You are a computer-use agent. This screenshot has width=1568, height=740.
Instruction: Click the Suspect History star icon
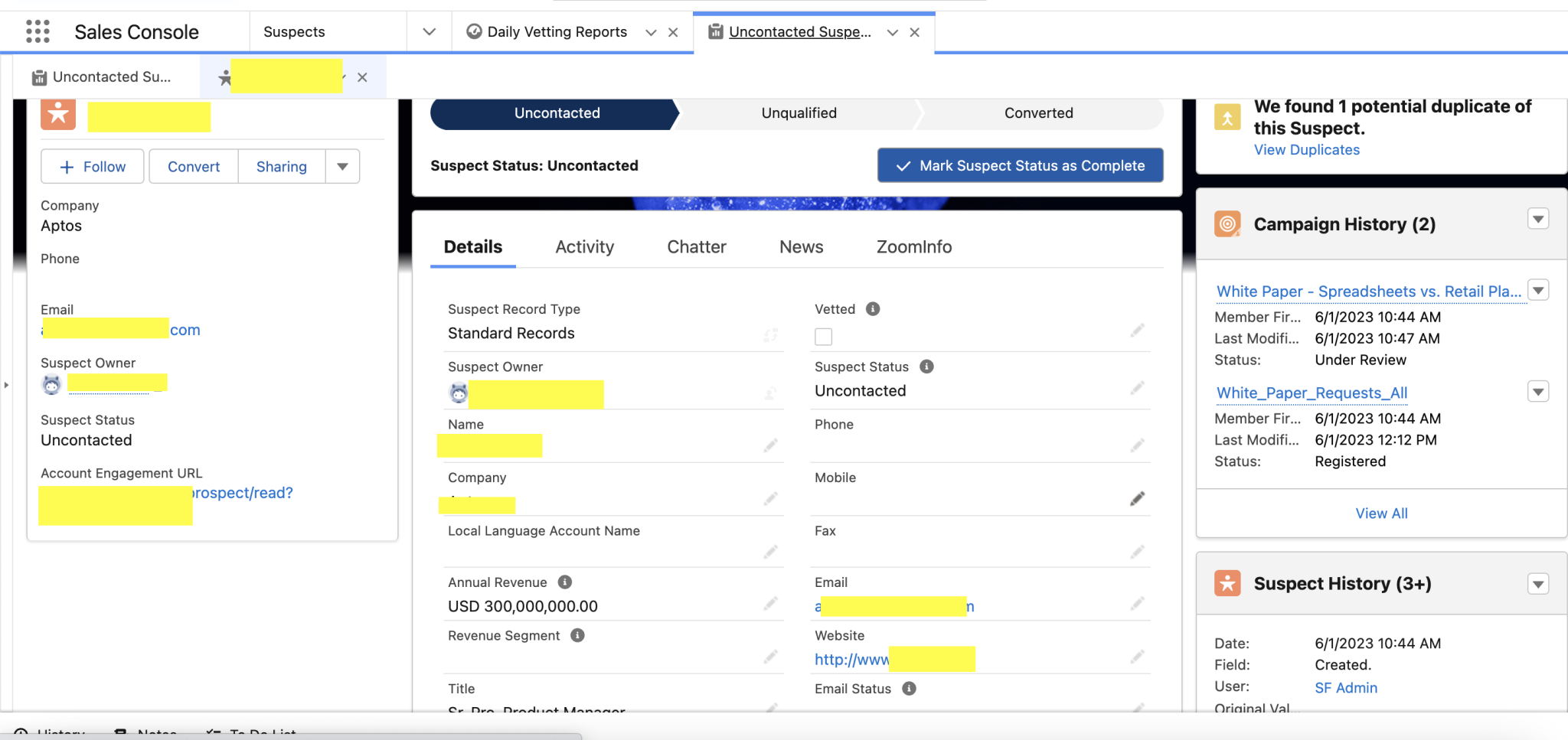point(1227,584)
